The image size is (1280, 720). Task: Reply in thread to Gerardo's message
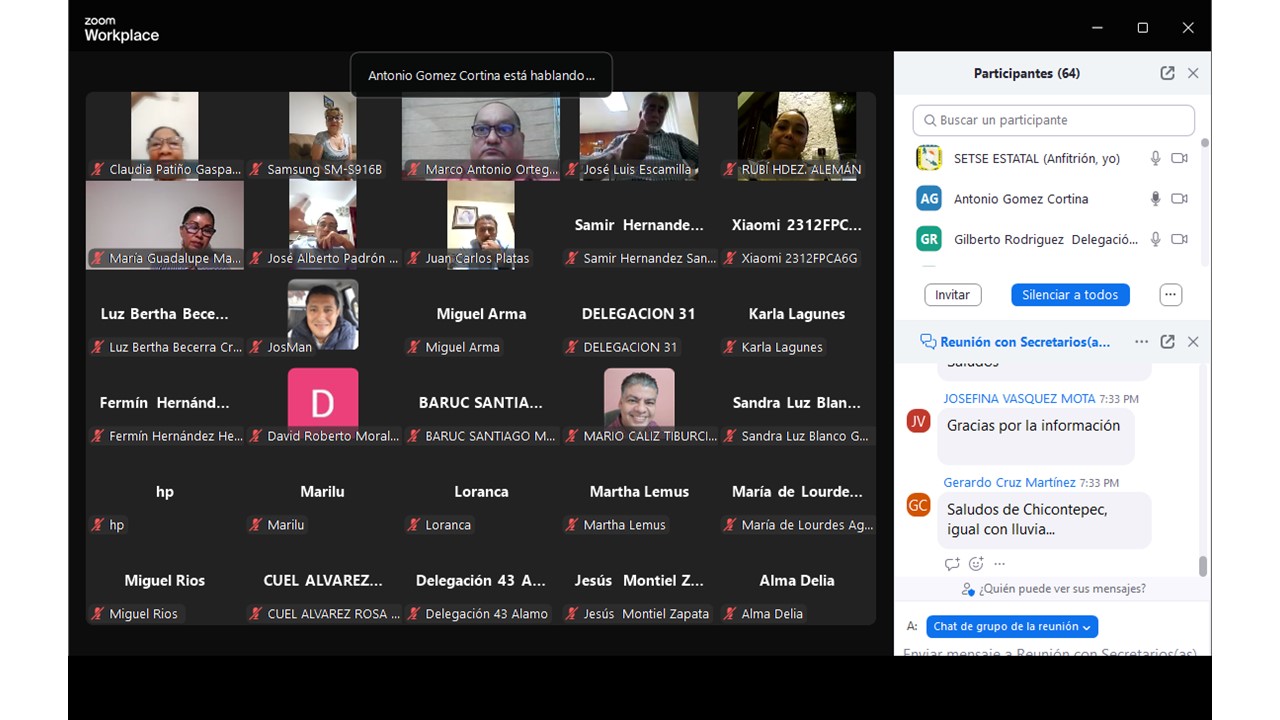pos(952,564)
